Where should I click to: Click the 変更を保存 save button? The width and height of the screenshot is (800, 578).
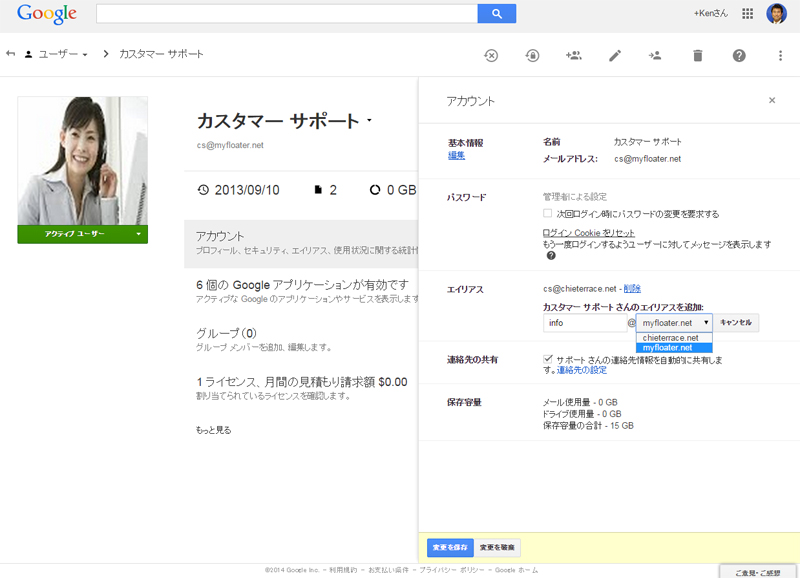[449, 547]
